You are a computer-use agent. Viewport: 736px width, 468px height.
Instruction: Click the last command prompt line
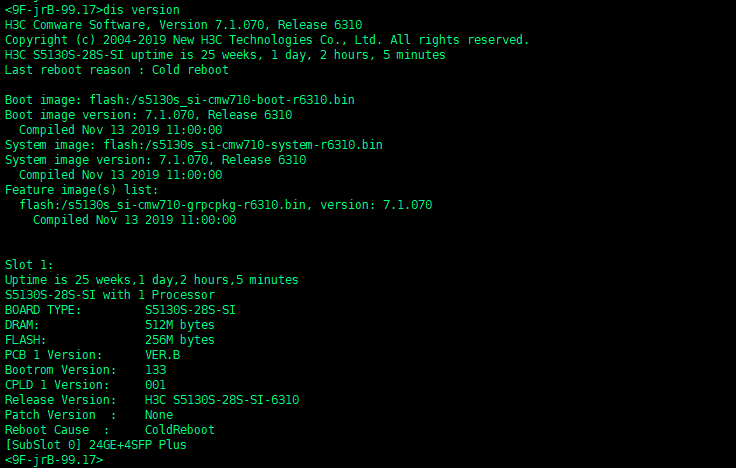click(54, 460)
